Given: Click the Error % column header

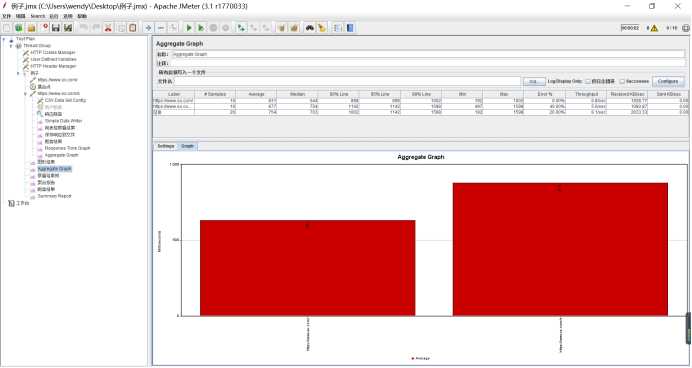Looking at the screenshot, I should point(545,94).
